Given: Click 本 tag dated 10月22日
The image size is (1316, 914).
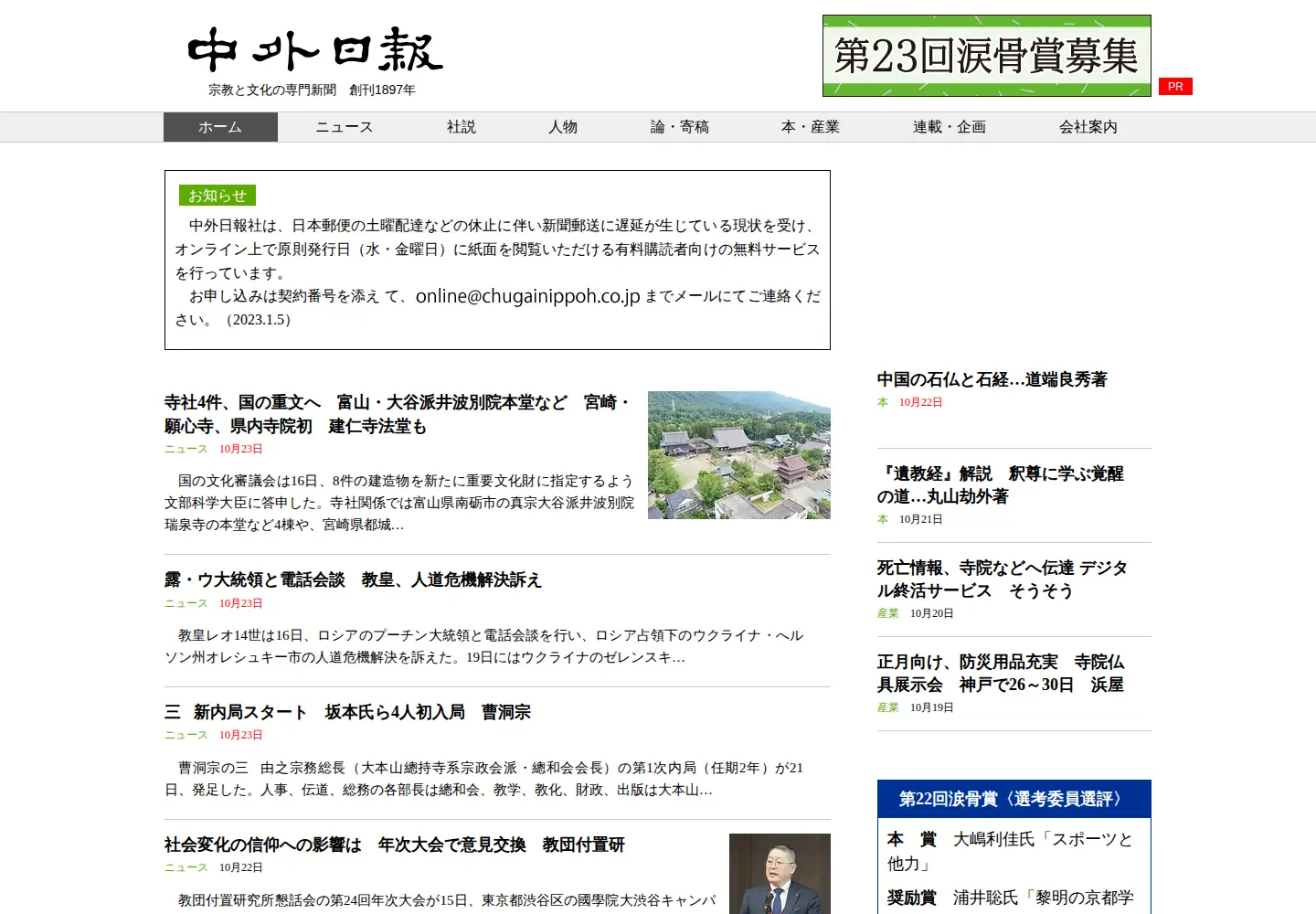Looking at the screenshot, I should pyautogui.click(x=883, y=402).
